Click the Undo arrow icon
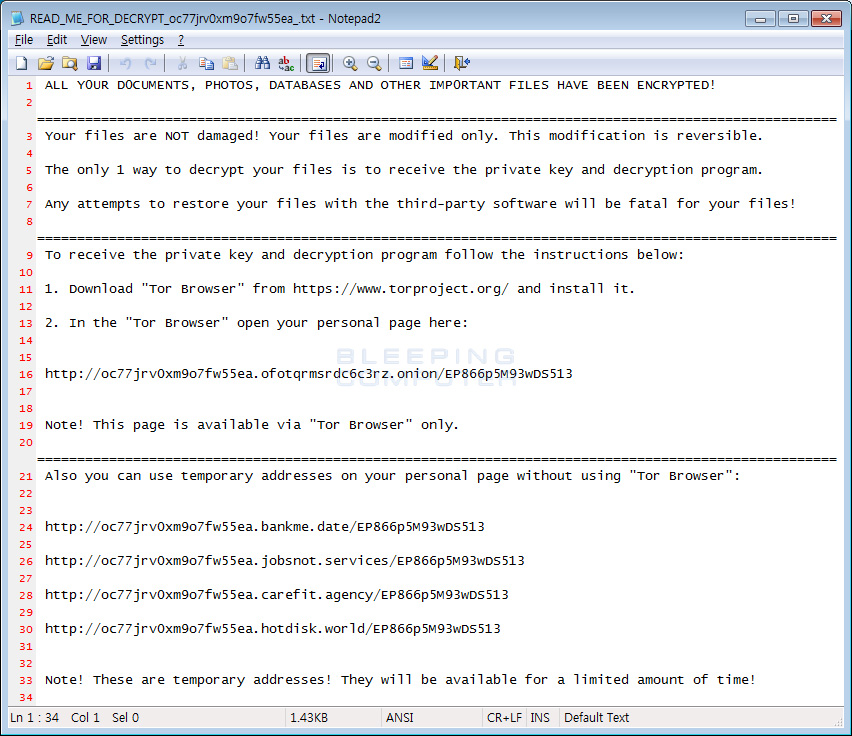 (x=126, y=64)
